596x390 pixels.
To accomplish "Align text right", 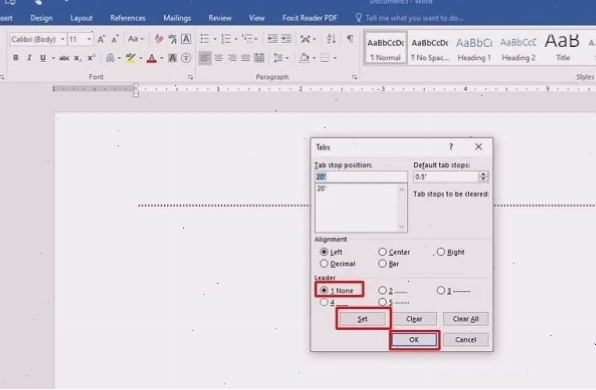I will coord(232,58).
